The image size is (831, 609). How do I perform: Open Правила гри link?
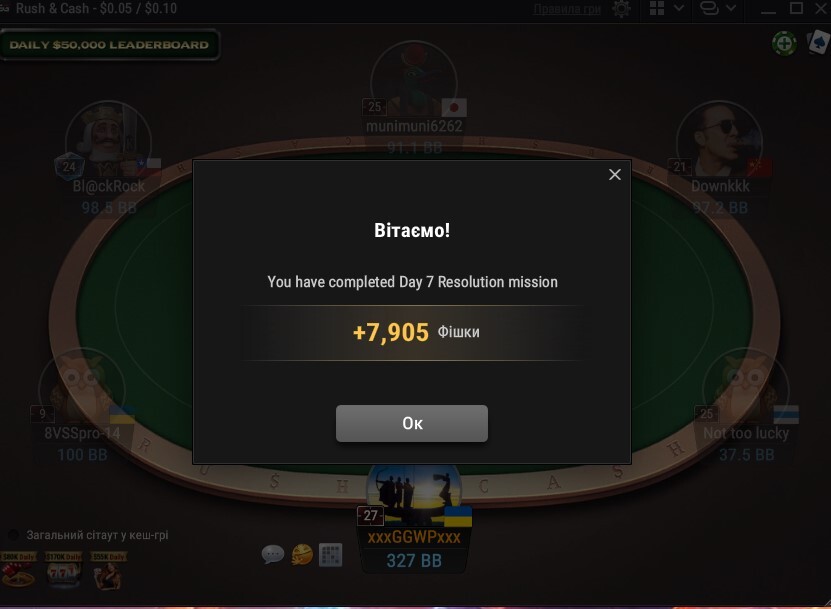(567, 9)
